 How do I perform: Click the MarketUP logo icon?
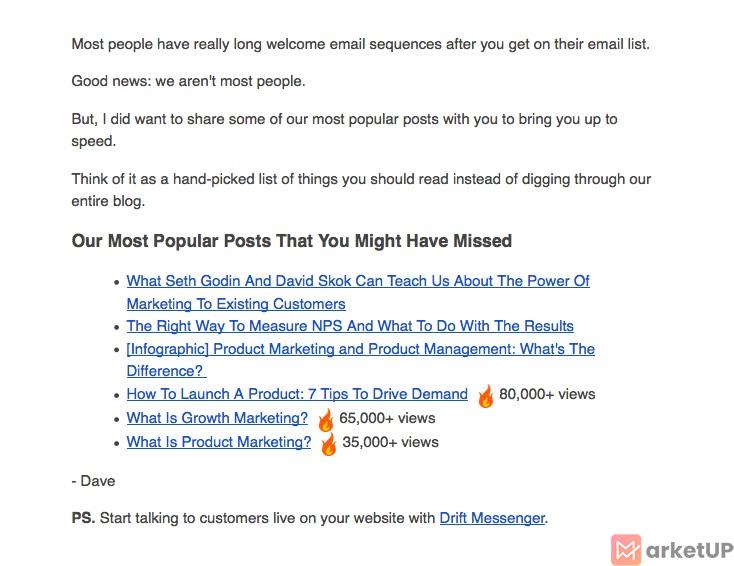pyautogui.click(x=626, y=550)
